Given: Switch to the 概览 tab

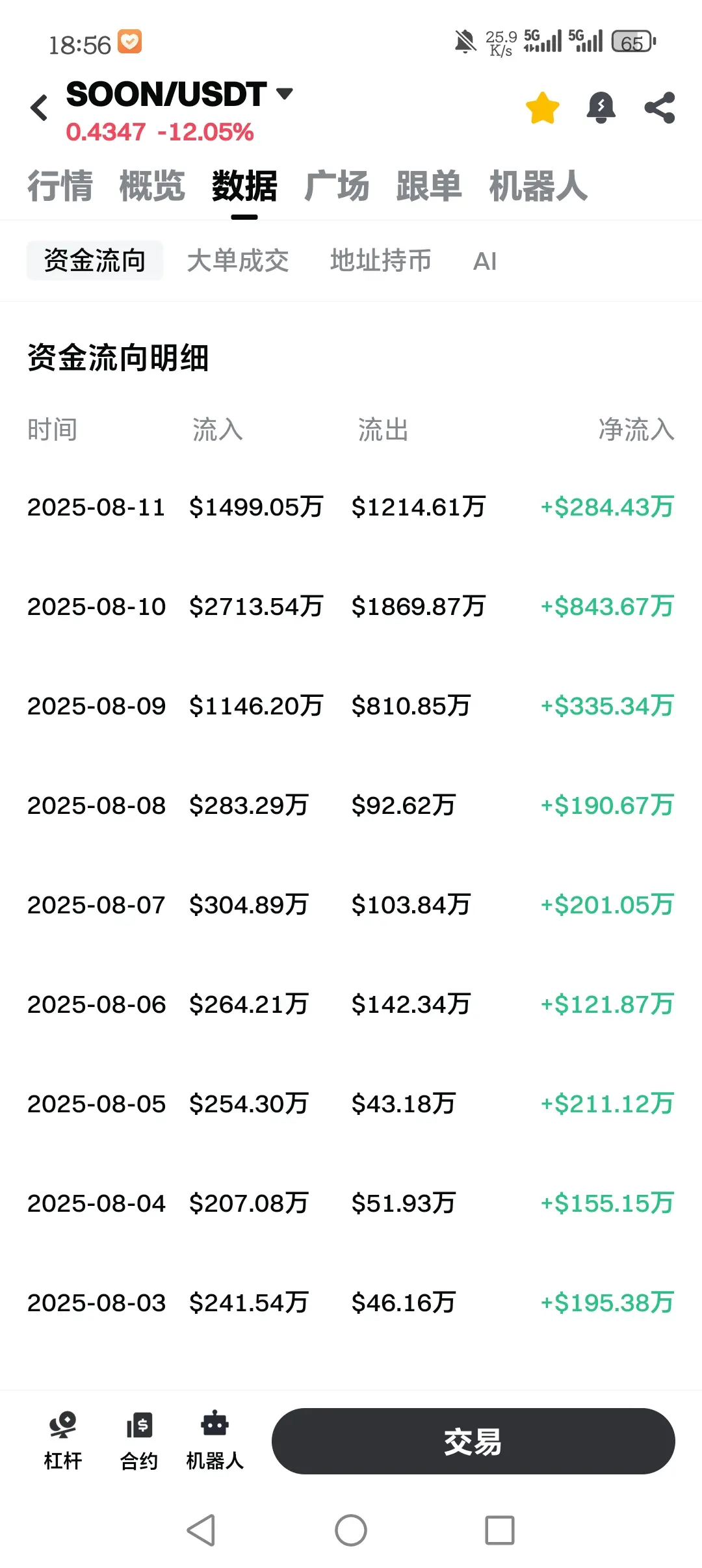Looking at the screenshot, I should click(152, 186).
